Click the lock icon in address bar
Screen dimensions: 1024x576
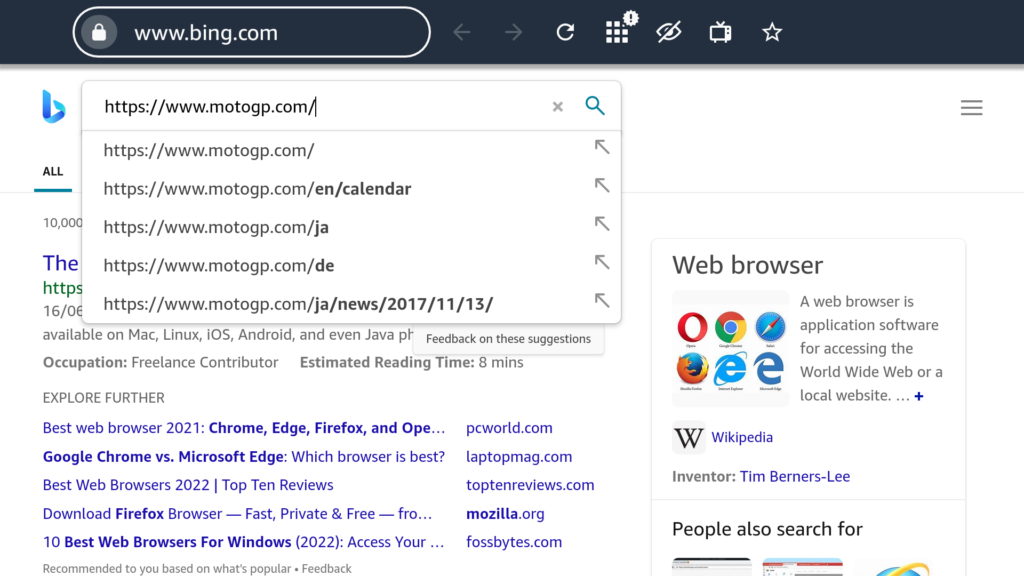[98, 33]
